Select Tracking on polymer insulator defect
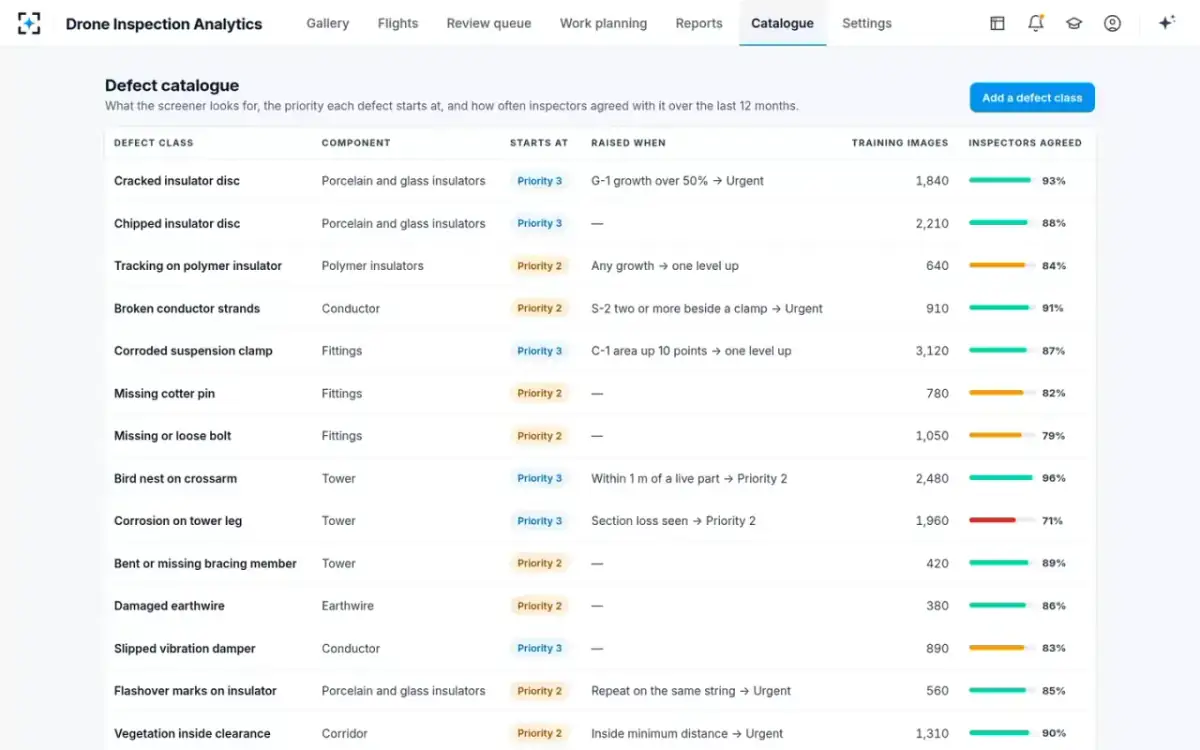This screenshot has width=1200, height=750. click(x=198, y=266)
